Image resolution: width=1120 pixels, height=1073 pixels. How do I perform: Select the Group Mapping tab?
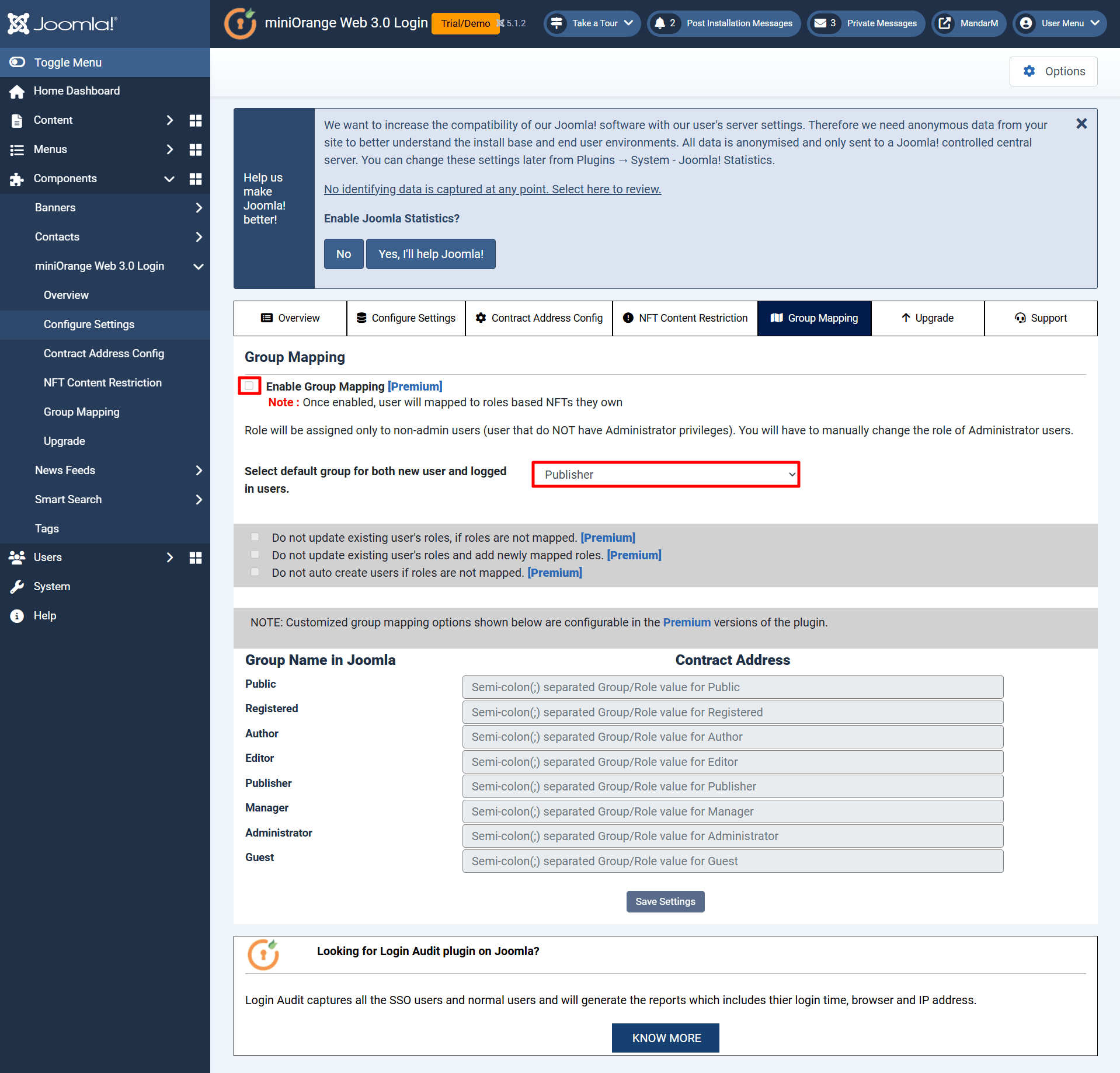[815, 318]
